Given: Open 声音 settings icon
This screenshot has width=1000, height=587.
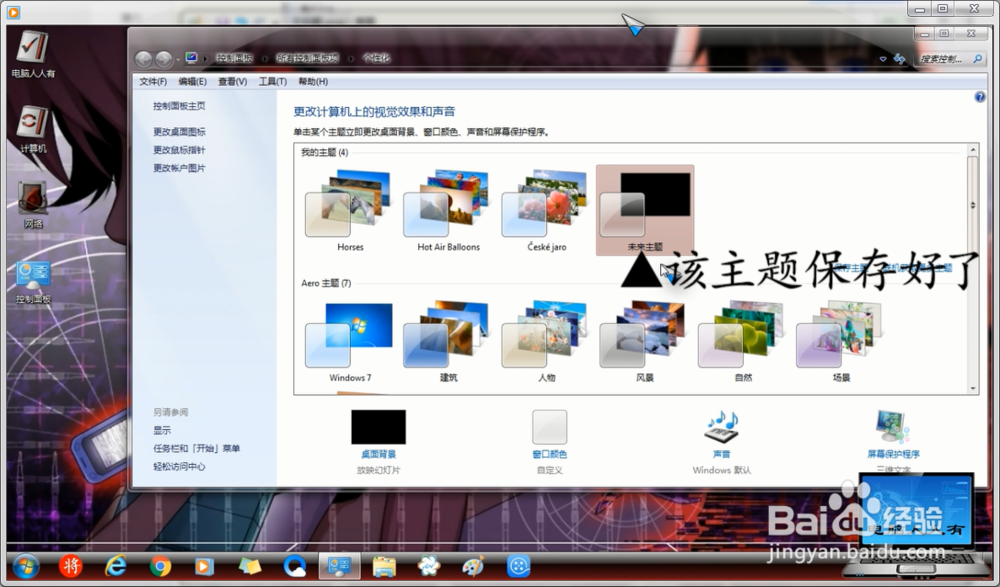Looking at the screenshot, I should tap(721, 427).
